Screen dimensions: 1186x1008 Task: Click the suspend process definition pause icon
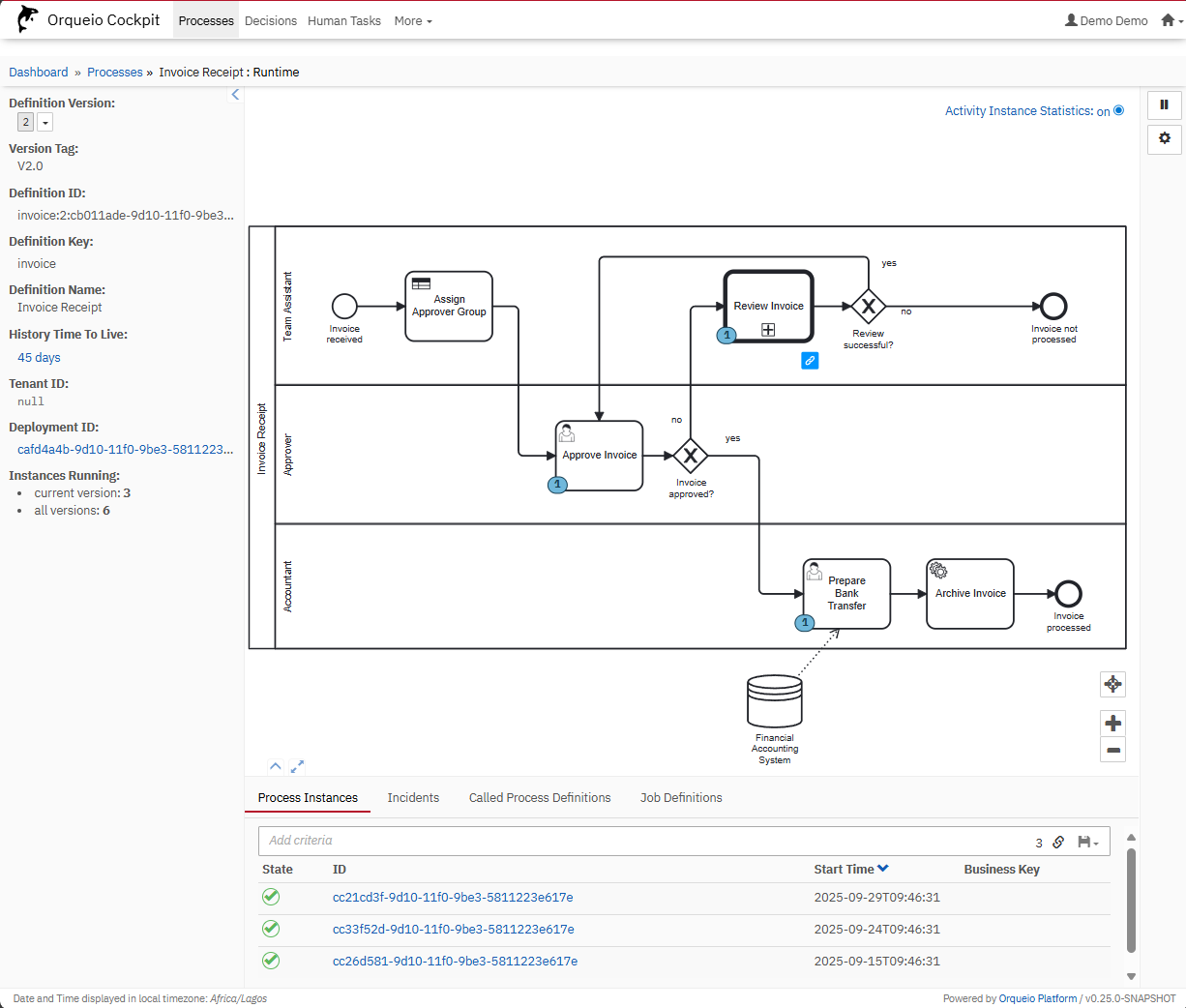(x=1164, y=105)
